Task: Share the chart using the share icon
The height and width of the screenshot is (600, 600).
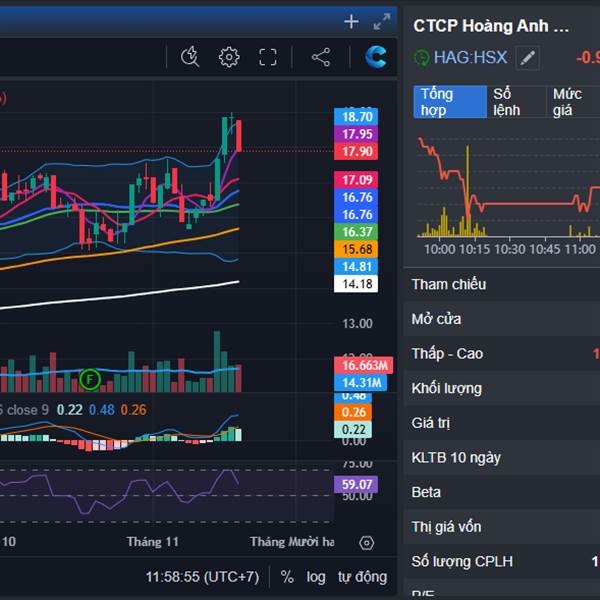Action: coord(321,57)
